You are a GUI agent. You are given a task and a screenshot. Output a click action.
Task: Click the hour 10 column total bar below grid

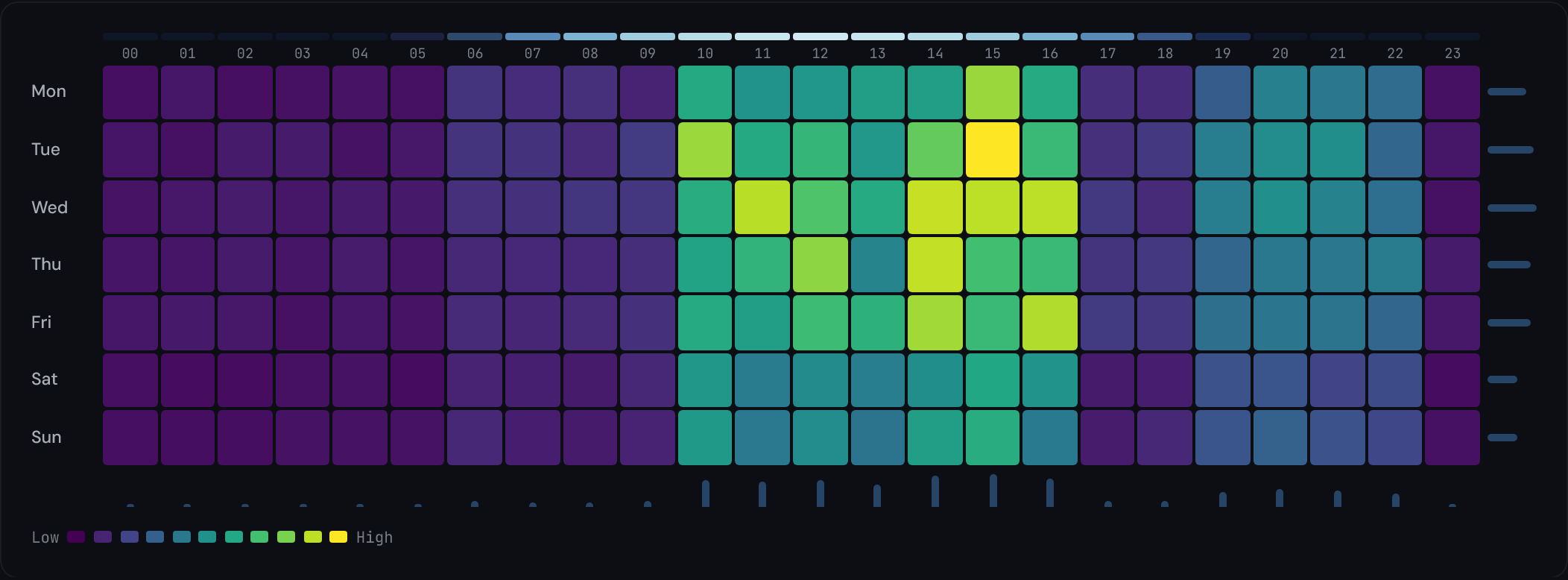[x=706, y=494]
